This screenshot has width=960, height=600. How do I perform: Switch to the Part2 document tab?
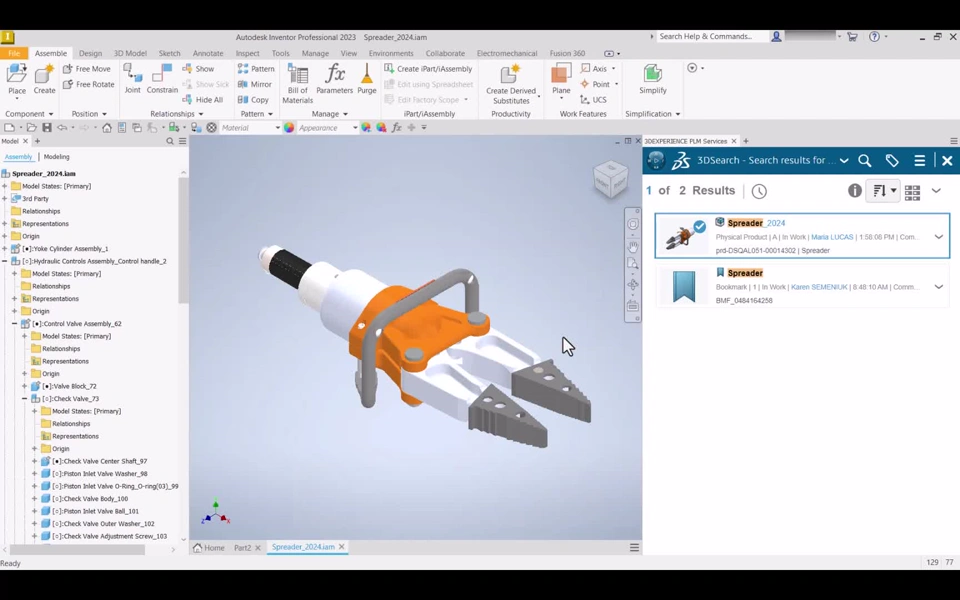click(242, 547)
